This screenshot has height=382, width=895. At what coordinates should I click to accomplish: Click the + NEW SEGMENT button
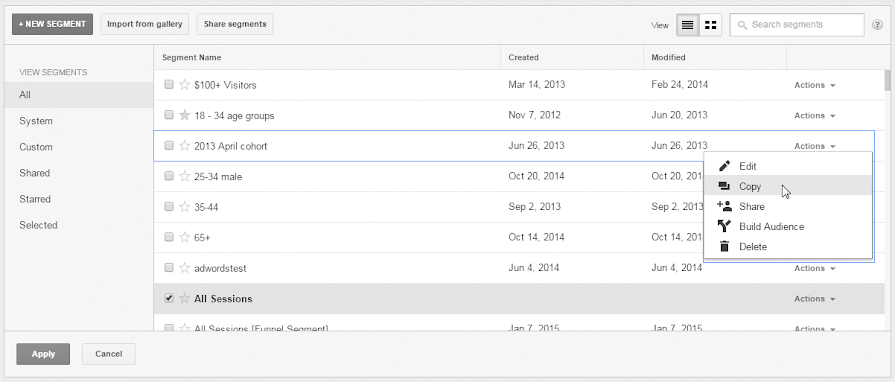[53, 25]
